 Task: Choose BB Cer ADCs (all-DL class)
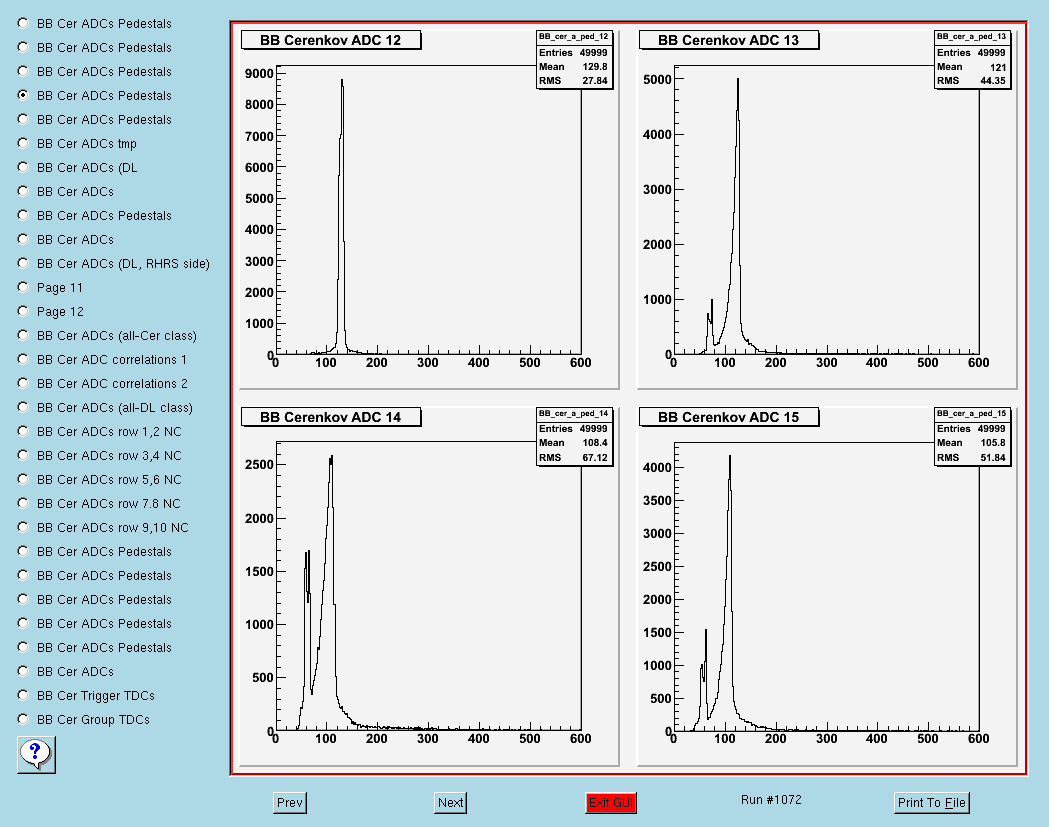pos(23,407)
